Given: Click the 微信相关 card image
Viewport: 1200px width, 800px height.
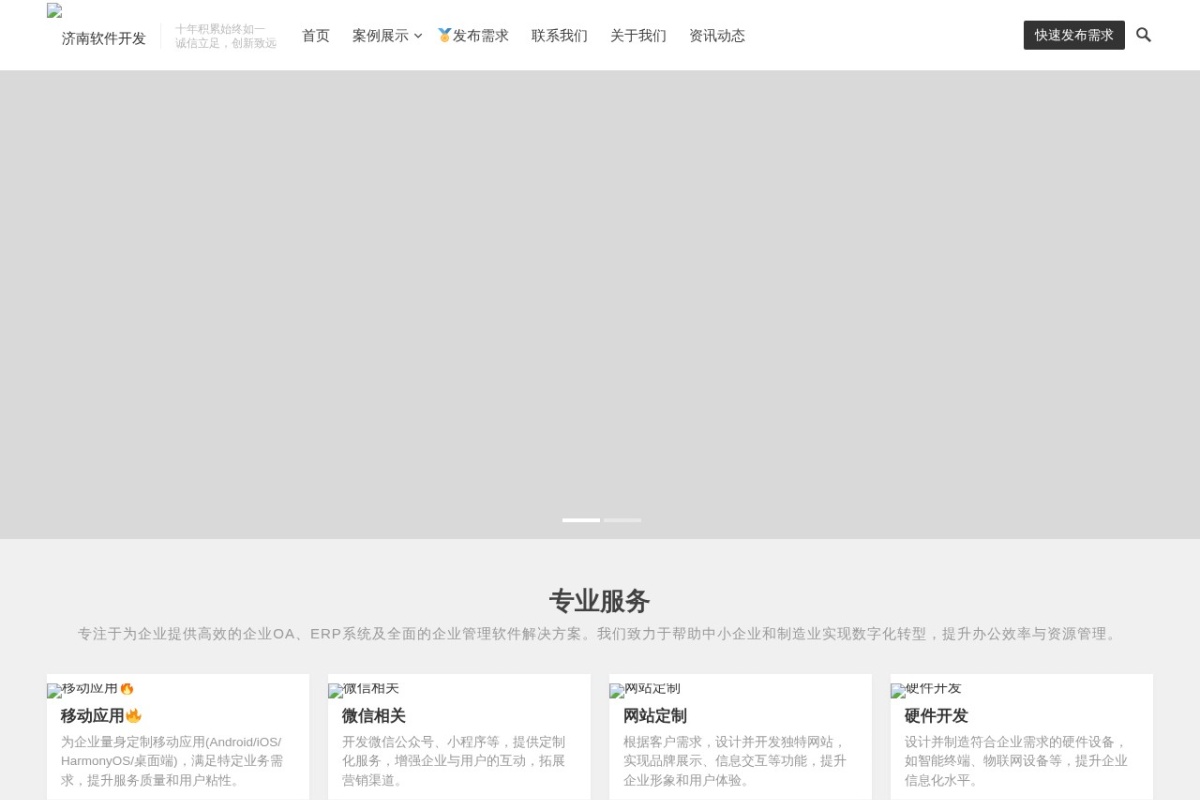Looking at the screenshot, I should pos(364,689).
